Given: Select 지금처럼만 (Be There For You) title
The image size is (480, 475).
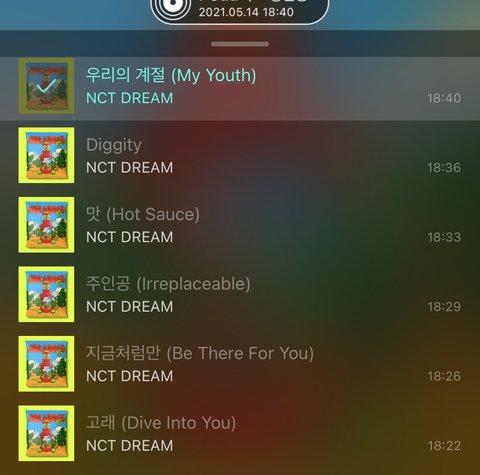Looking at the screenshot, I should tap(200, 353).
